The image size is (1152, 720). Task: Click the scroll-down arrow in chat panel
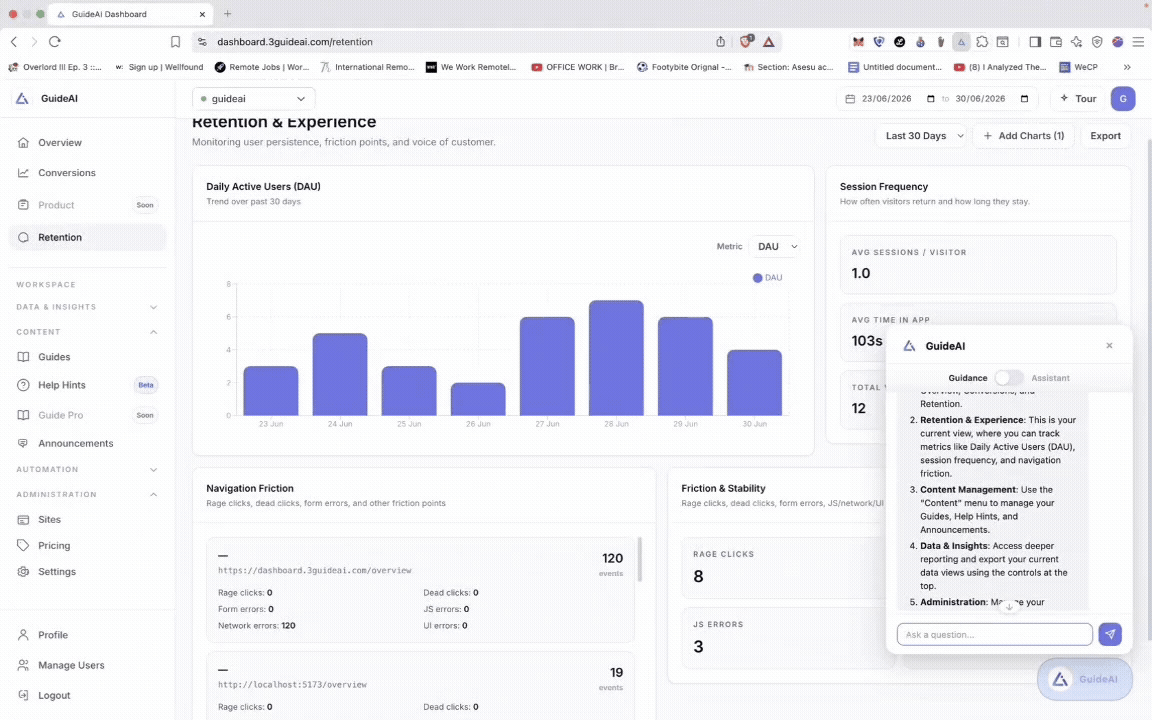tap(1009, 607)
